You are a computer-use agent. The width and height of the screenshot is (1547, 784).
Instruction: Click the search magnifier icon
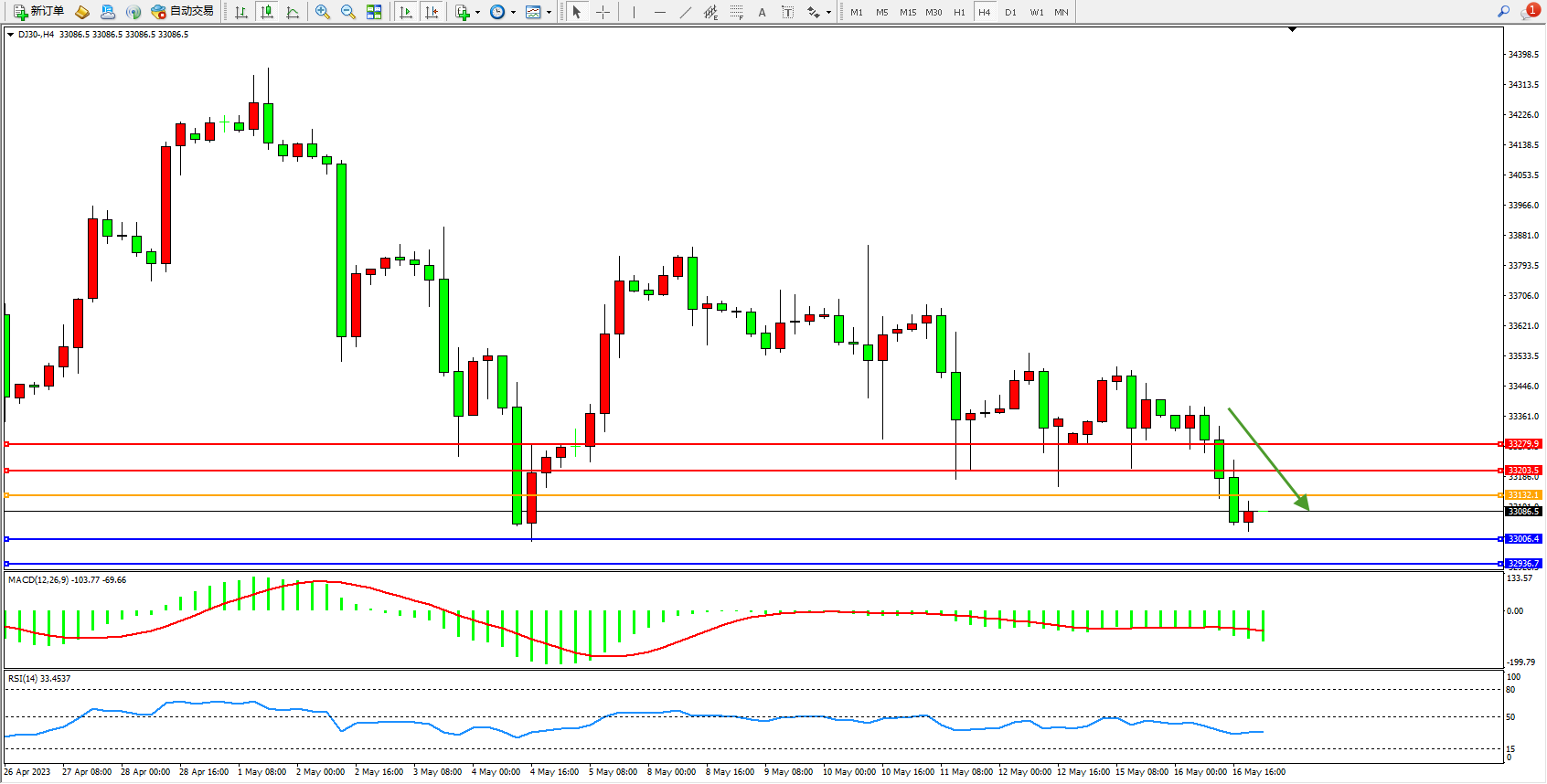(x=1503, y=11)
